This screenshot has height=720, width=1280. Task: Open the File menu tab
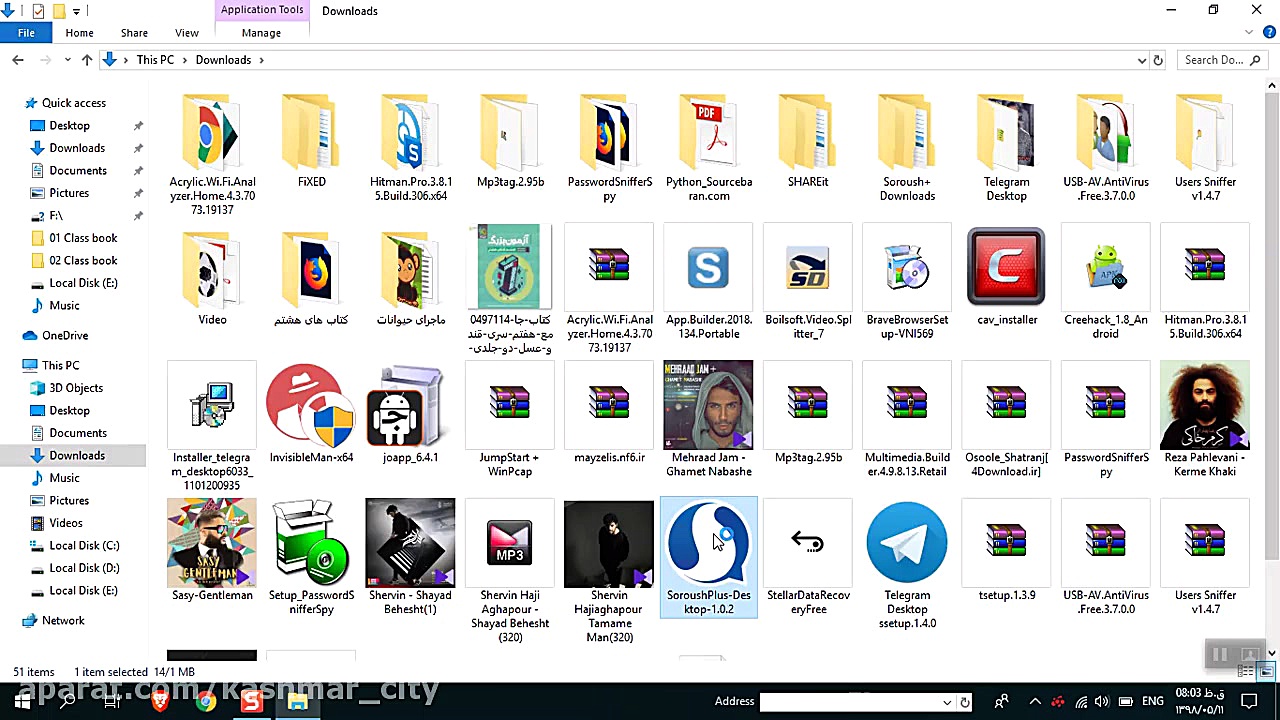[x=26, y=33]
